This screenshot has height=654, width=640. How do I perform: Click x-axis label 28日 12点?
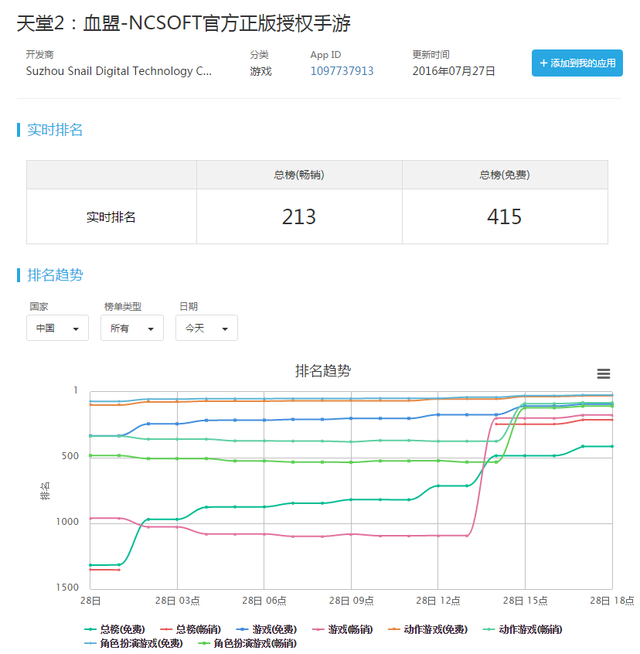pos(438,601)
